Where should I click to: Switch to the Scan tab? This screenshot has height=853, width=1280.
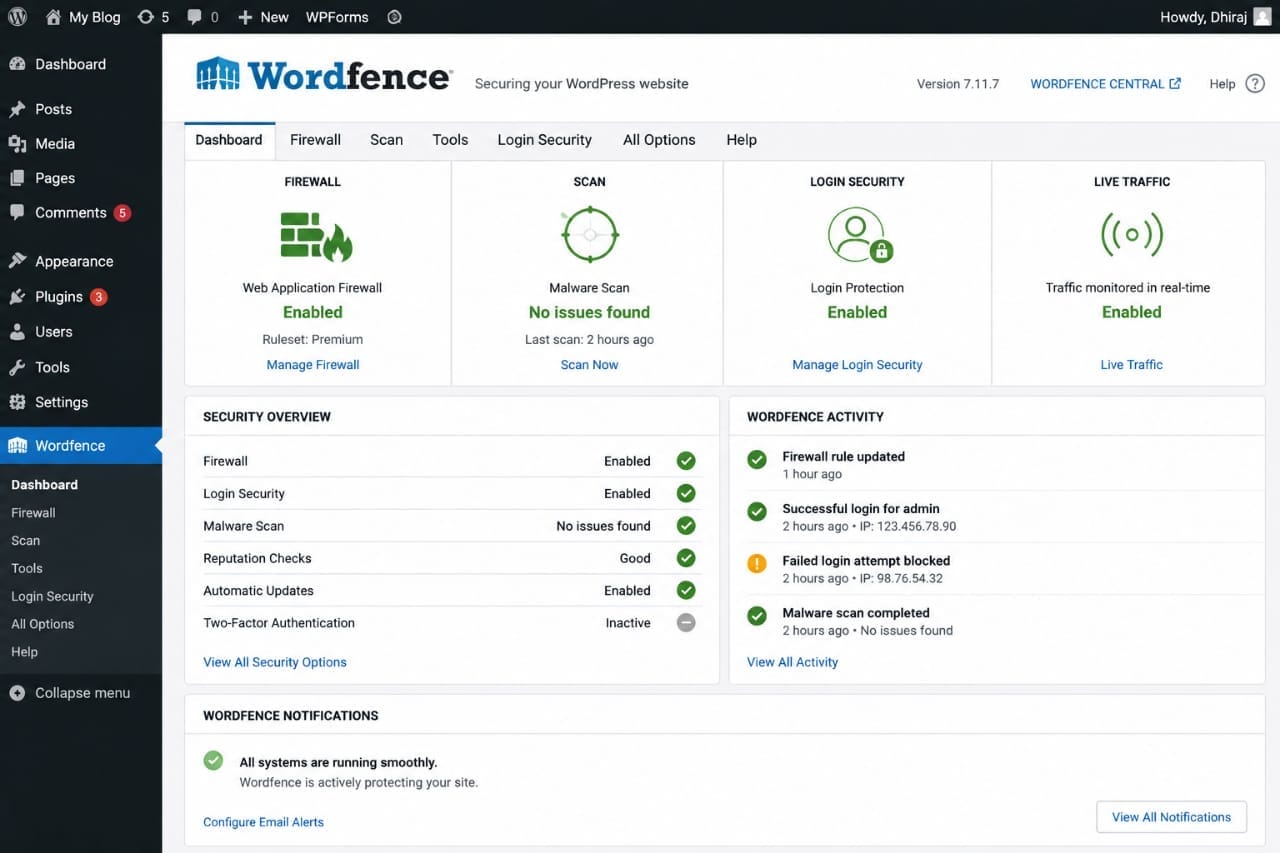point(387,140)
